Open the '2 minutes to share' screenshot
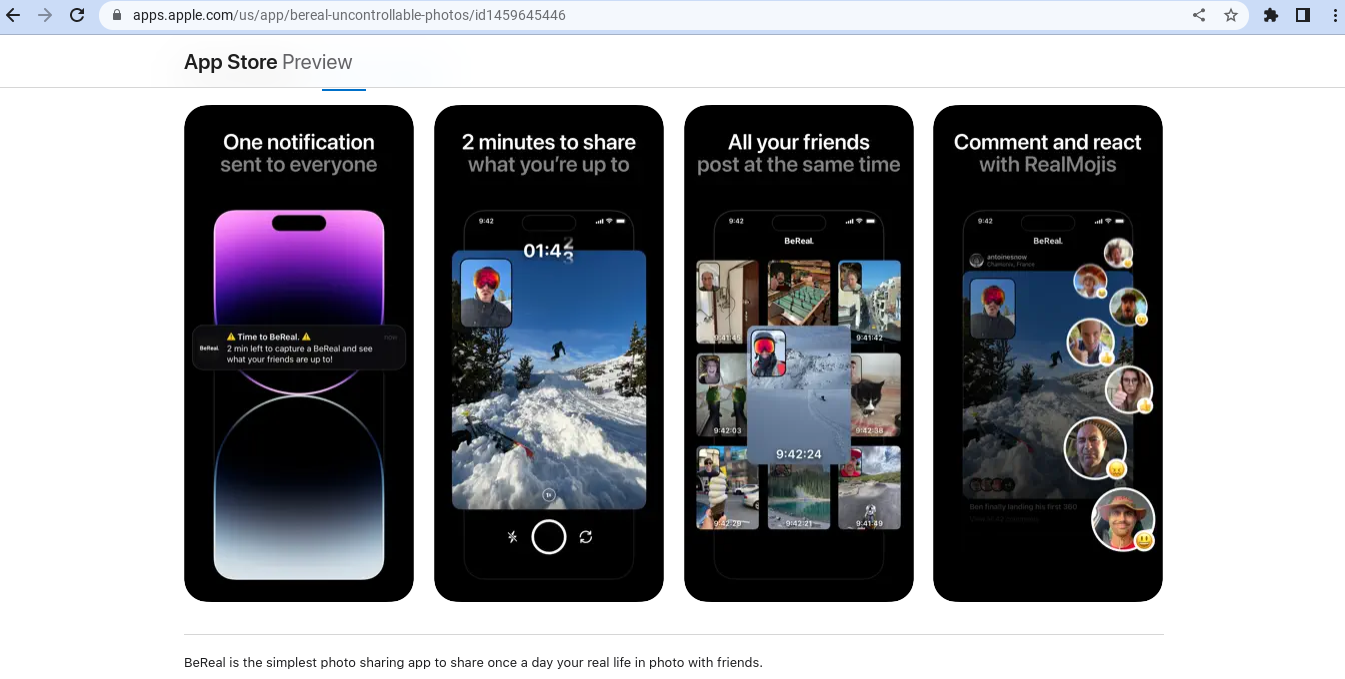Viewport: 1345px width, 679px height. tap(549, 353)
